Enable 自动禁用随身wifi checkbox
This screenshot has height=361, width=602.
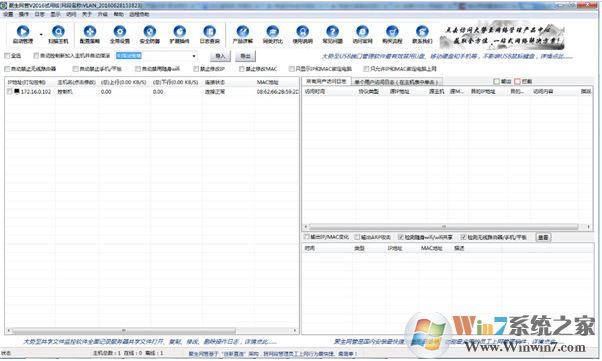click(138, 69)
